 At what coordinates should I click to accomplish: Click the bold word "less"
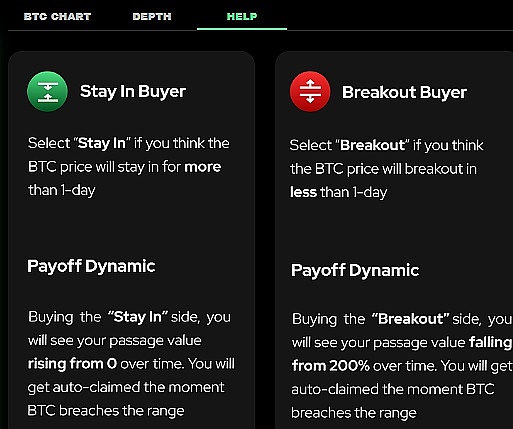[303, 192]
